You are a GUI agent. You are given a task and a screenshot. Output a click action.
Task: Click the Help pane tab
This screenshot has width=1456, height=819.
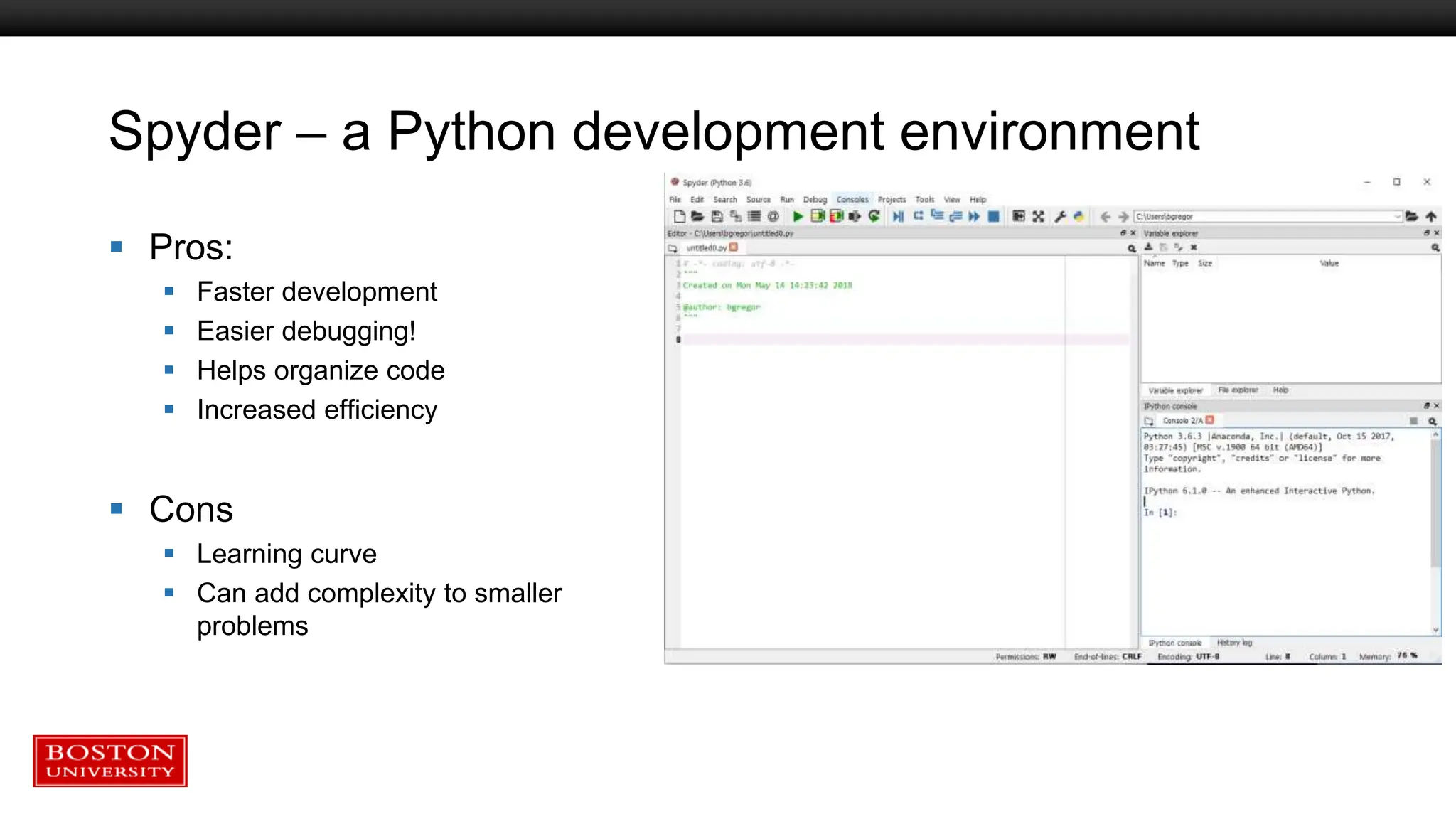[1280, 390]
